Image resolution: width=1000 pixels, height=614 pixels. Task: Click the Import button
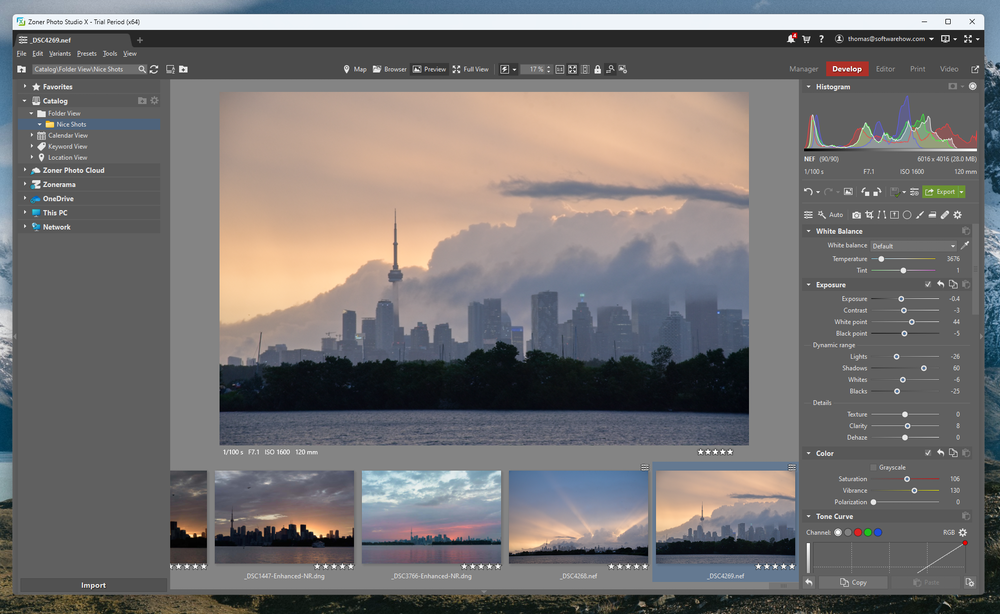tap(93, 585)
